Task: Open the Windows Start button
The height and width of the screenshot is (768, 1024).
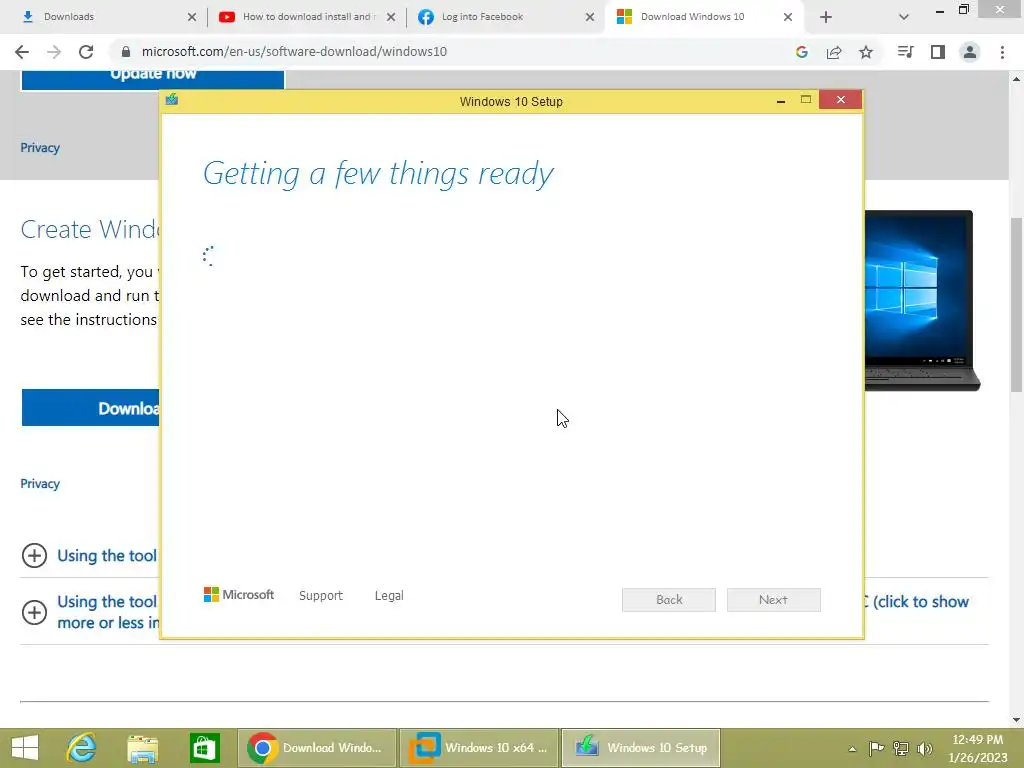Action: (25, 748)
